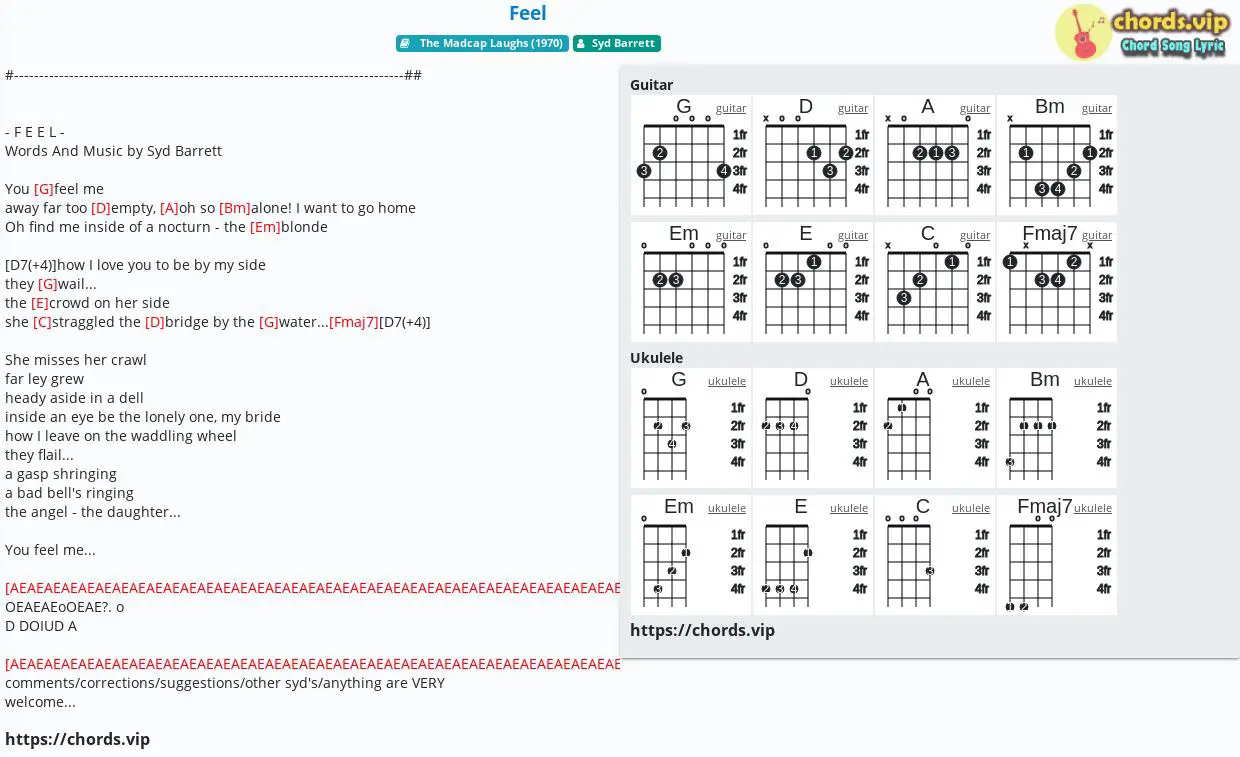The width and height of the screenshot is (1240, 757).
Task: Click the album book icon
Action: 403,44
